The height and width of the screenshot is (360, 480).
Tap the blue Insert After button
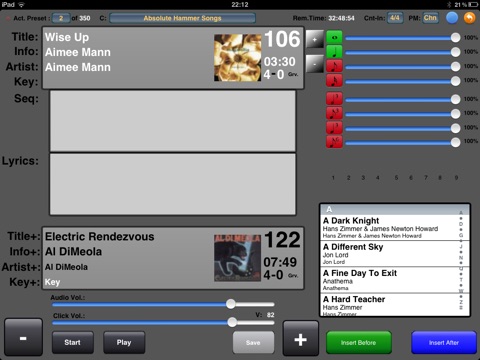coord(444,342)
